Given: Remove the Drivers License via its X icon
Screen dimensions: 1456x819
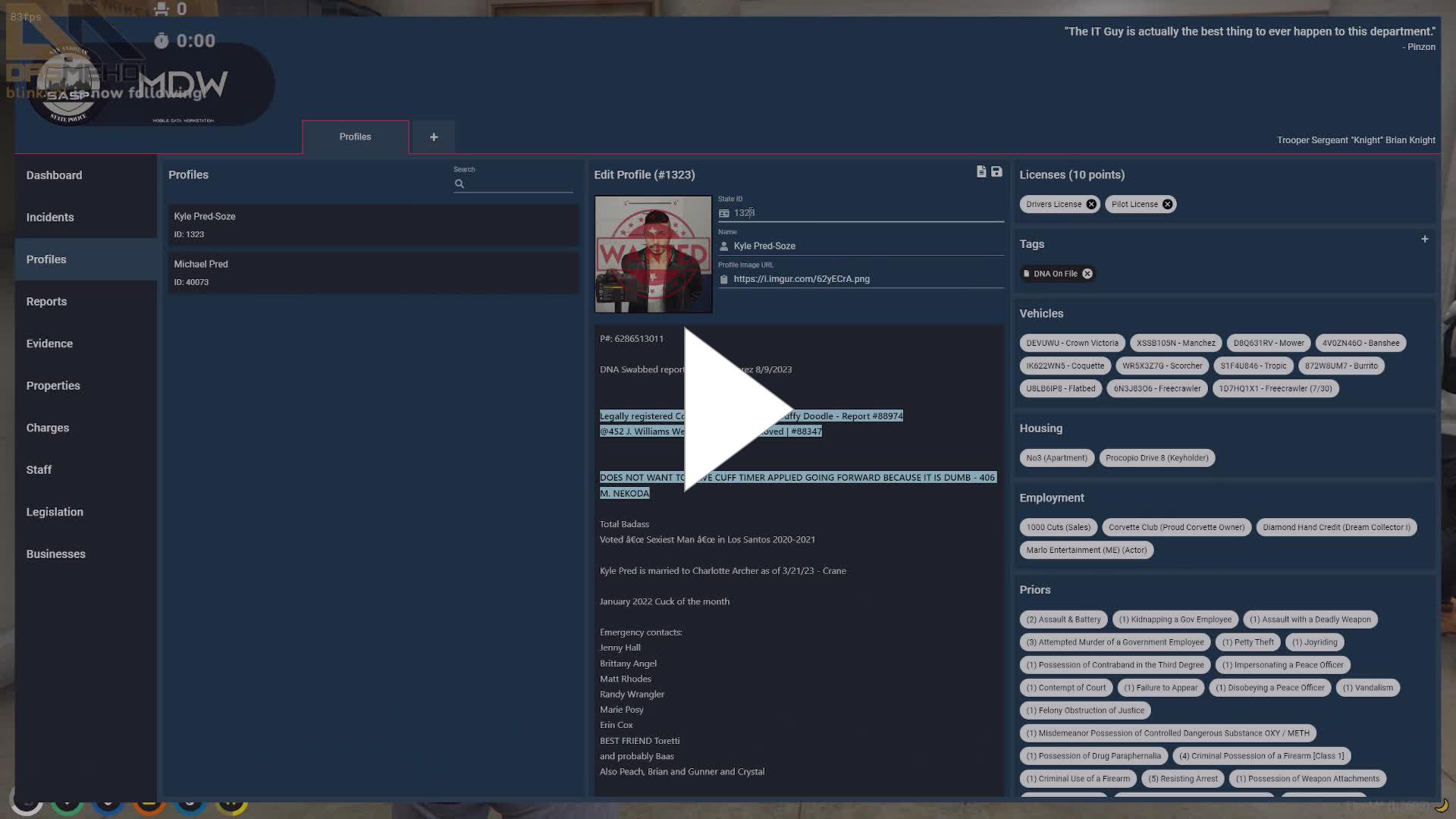Looking at the screenshot, I should click(1091, 203).
